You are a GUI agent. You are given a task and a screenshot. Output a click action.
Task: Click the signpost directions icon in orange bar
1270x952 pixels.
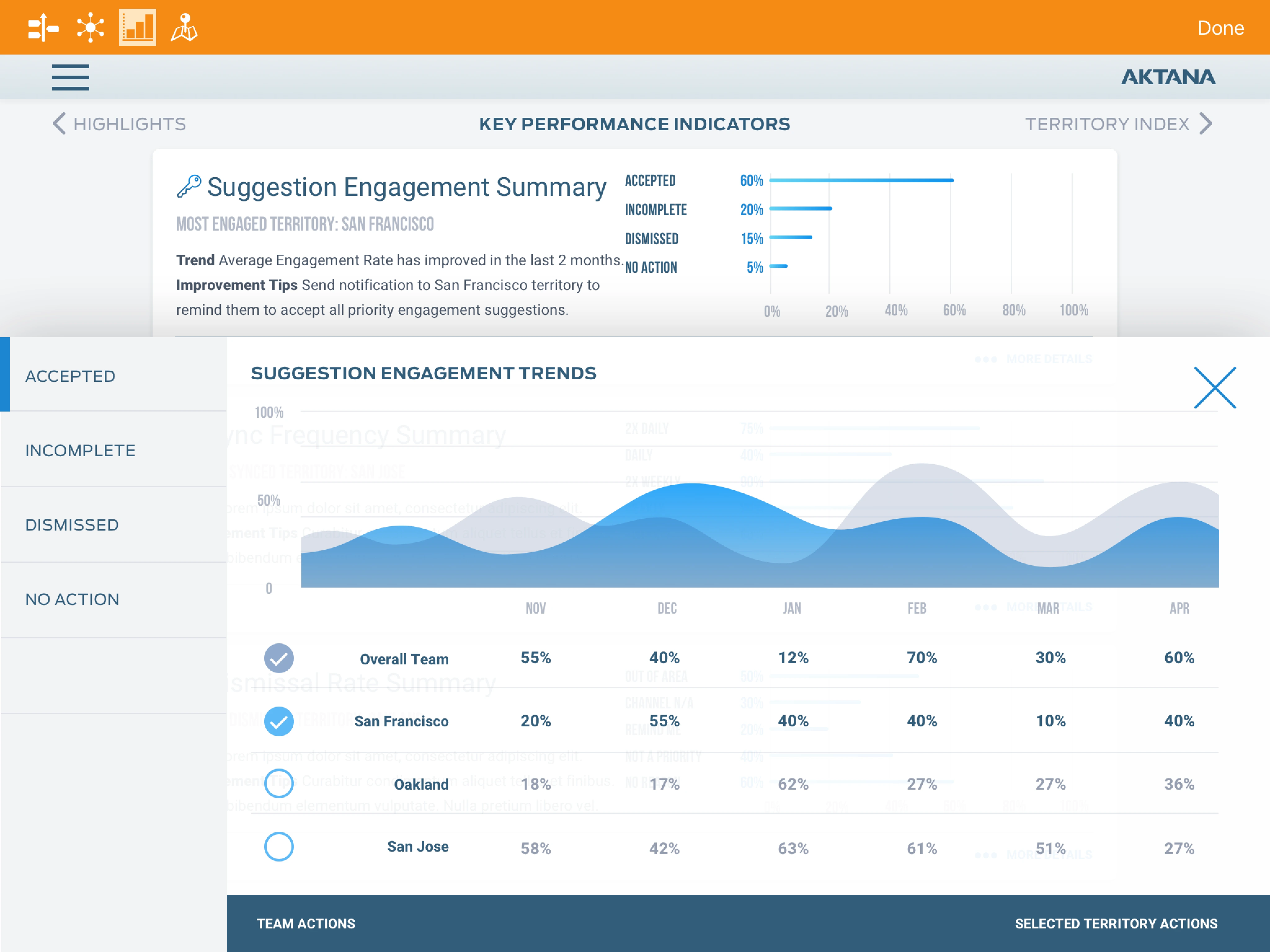click(x=43, y=28)
